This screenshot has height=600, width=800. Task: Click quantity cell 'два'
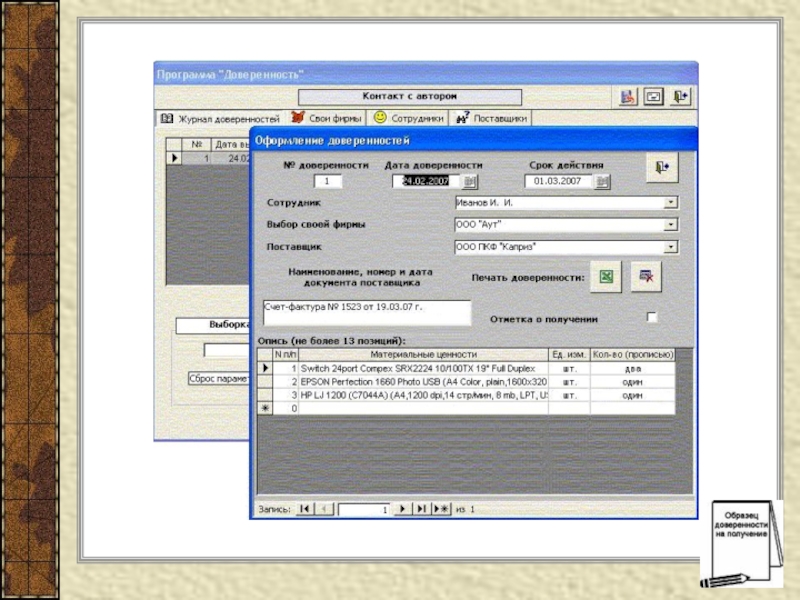tap(633, 368)
